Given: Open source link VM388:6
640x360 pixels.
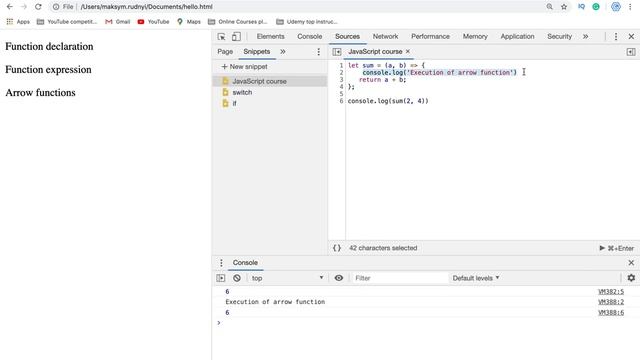Looking at the screenshot, I should click(x=611, y=312).
